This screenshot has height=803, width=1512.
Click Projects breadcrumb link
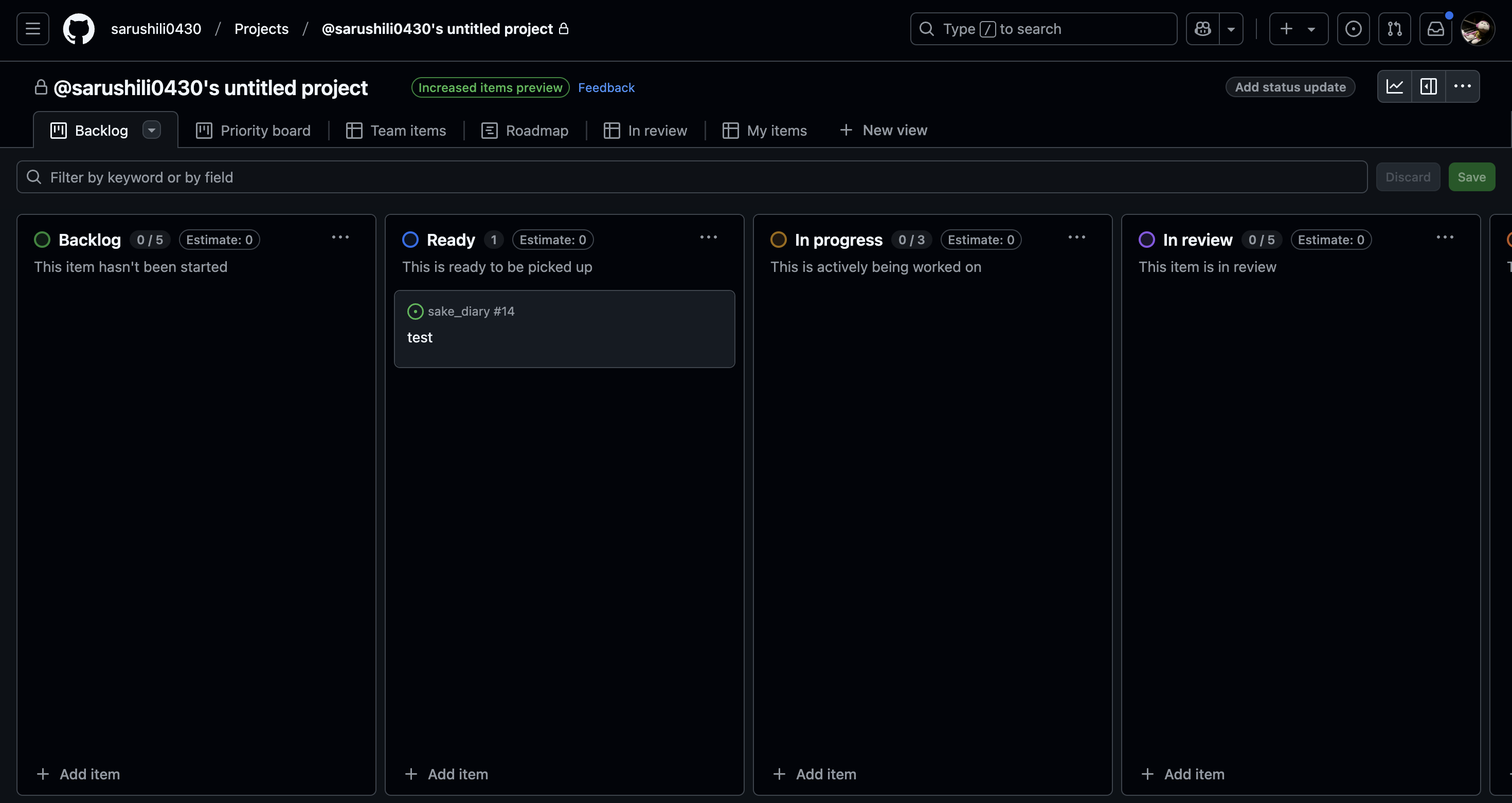click(261, 29)
